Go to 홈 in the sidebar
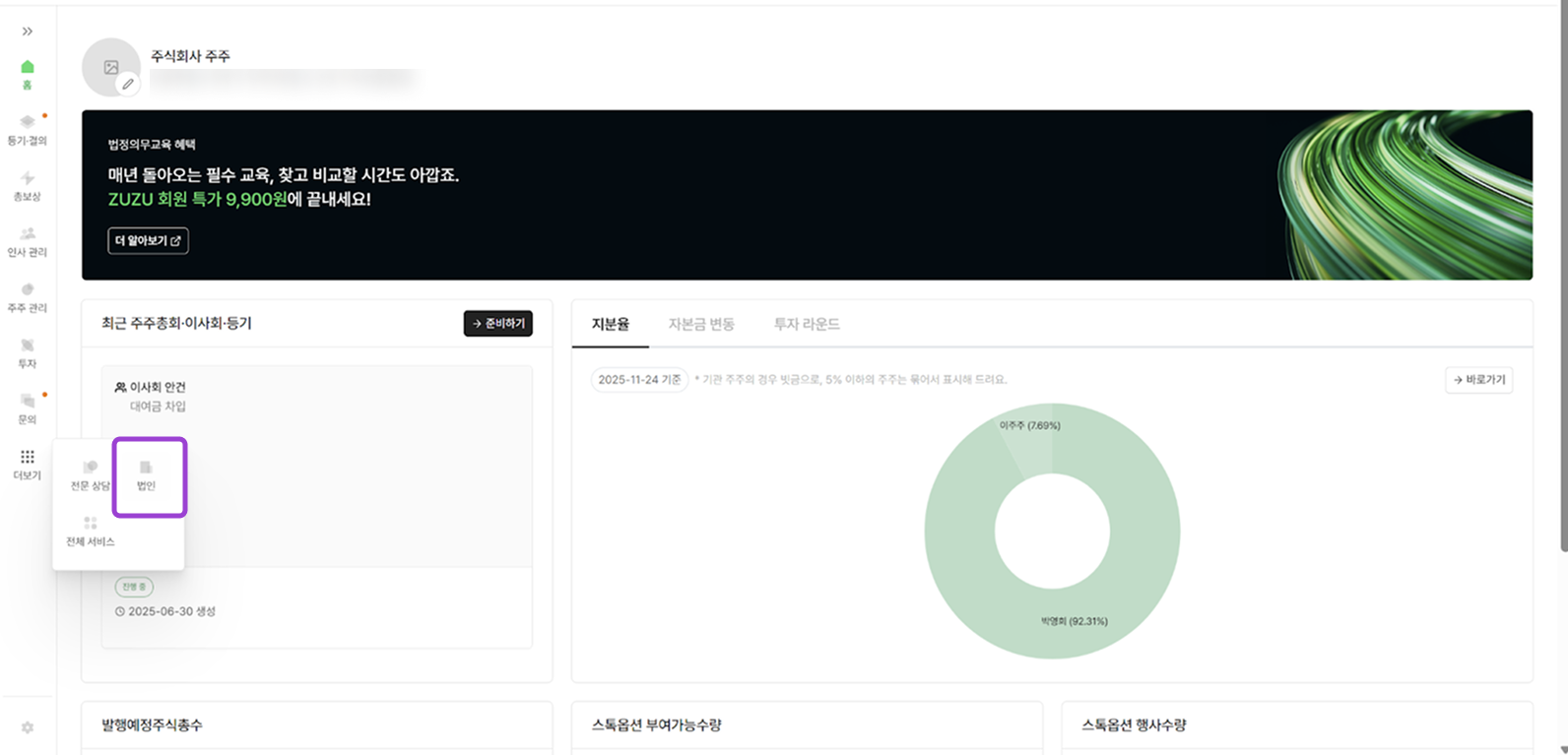 pyautogui.click(x=28, y=75)
